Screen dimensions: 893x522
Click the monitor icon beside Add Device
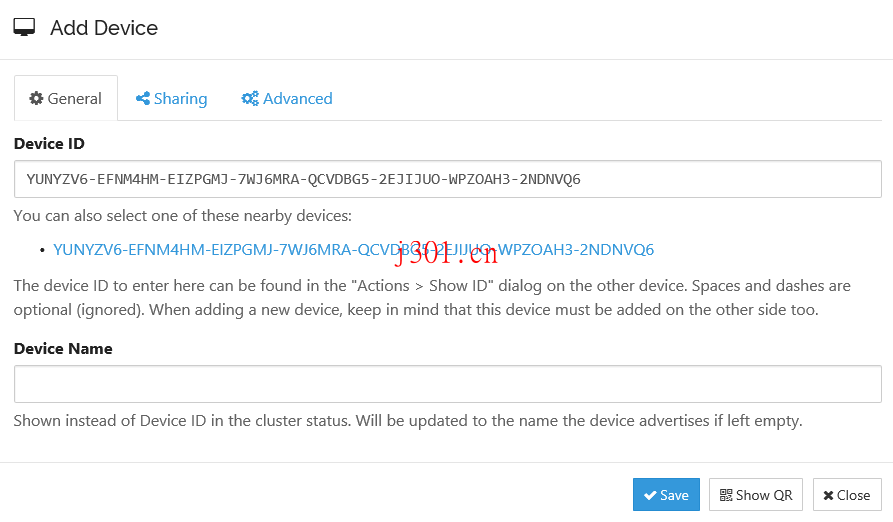pyautogui.click(x=25, y=28)
